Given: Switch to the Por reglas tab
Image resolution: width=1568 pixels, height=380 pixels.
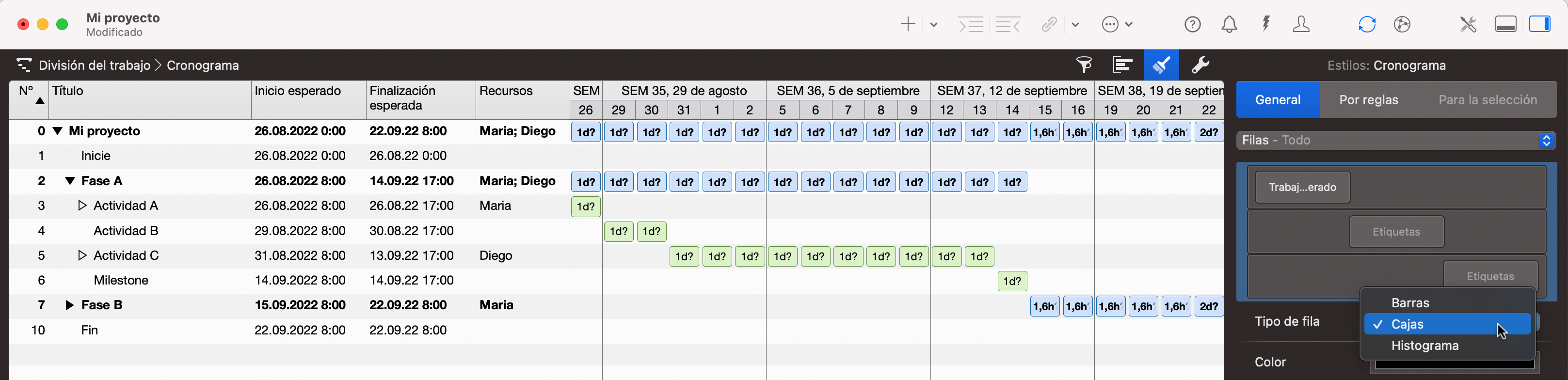Looking at the screenshot, I should pyautogui.click(x=1368, y=100).
